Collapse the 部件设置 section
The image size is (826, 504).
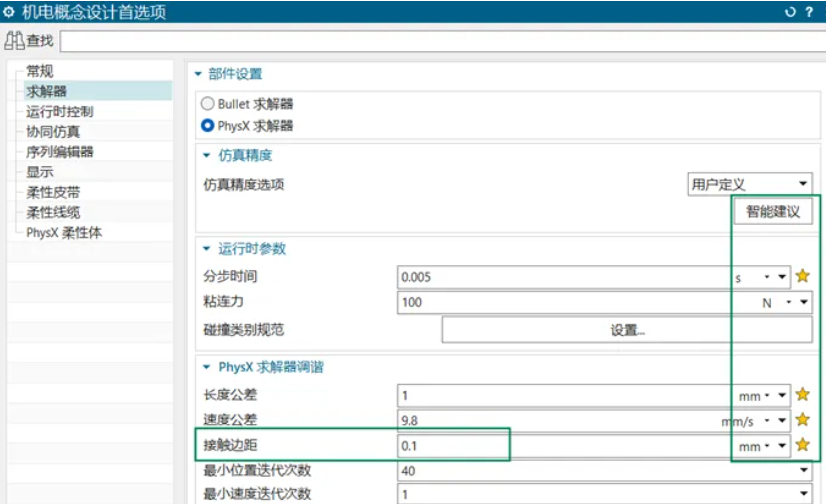pos(199,74)
